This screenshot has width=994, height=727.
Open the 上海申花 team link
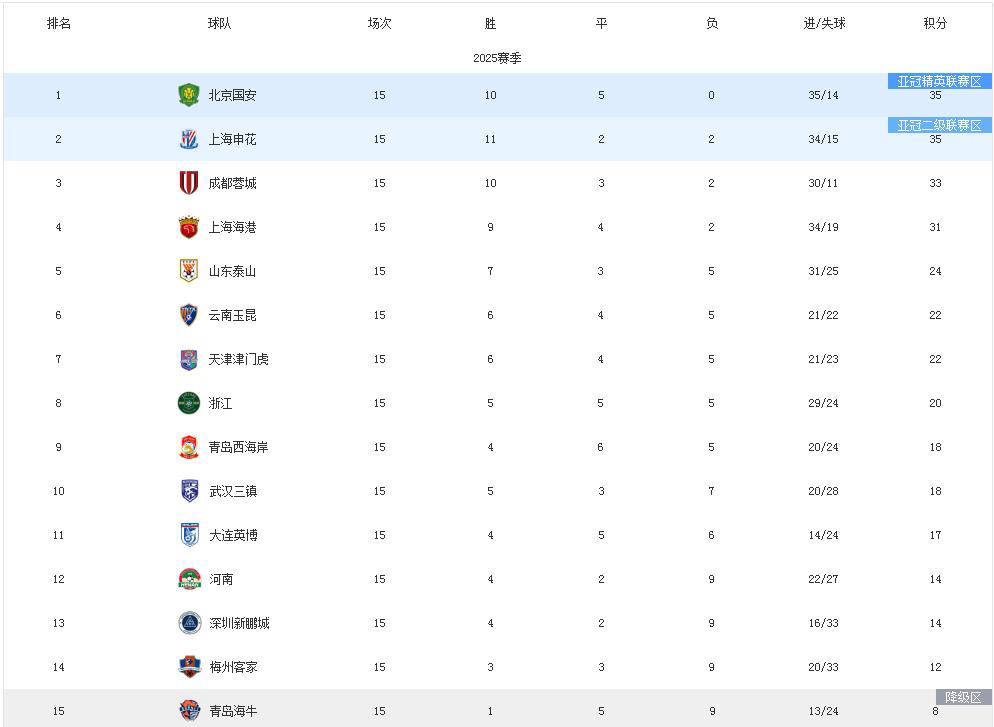232,140
